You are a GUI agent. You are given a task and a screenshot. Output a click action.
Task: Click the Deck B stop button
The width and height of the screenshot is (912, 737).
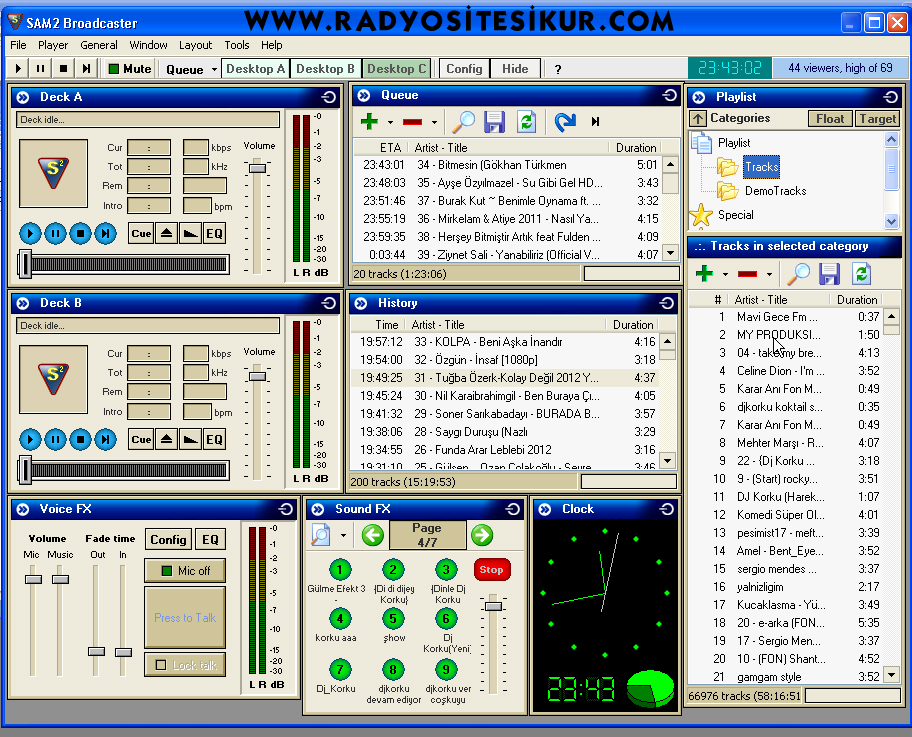[x=80, y=440]
